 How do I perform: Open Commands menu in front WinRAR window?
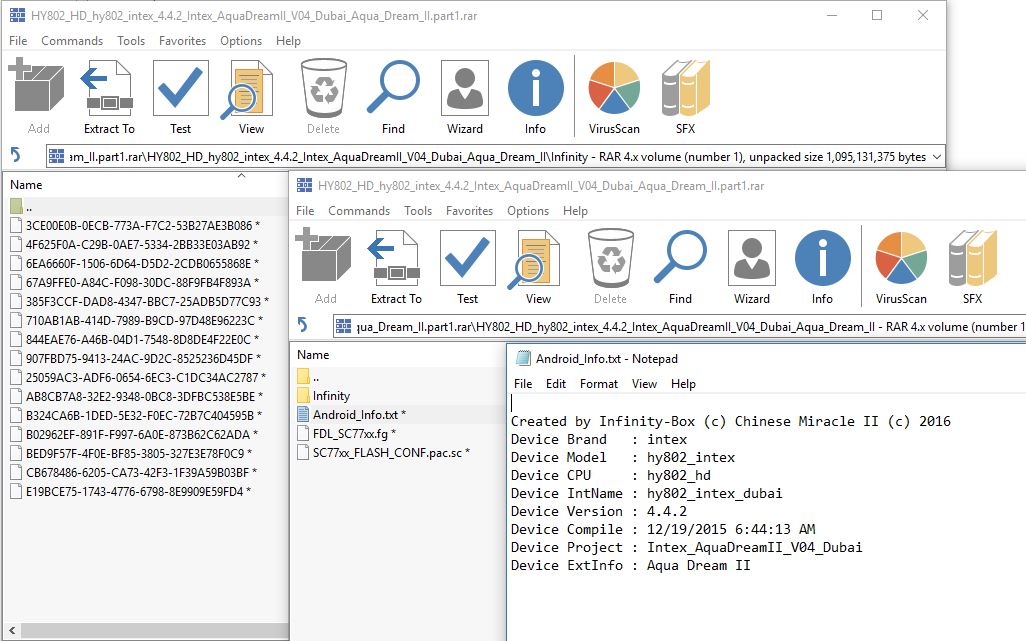point(359,211)
